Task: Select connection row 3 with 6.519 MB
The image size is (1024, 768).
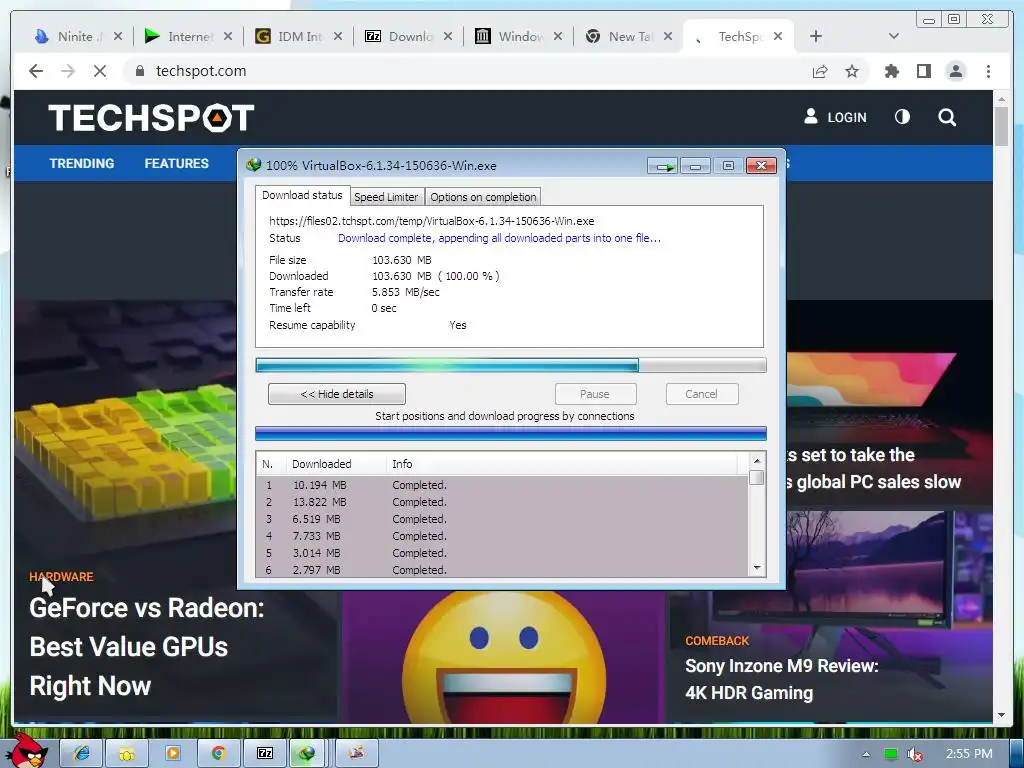Action: (502, 519)
